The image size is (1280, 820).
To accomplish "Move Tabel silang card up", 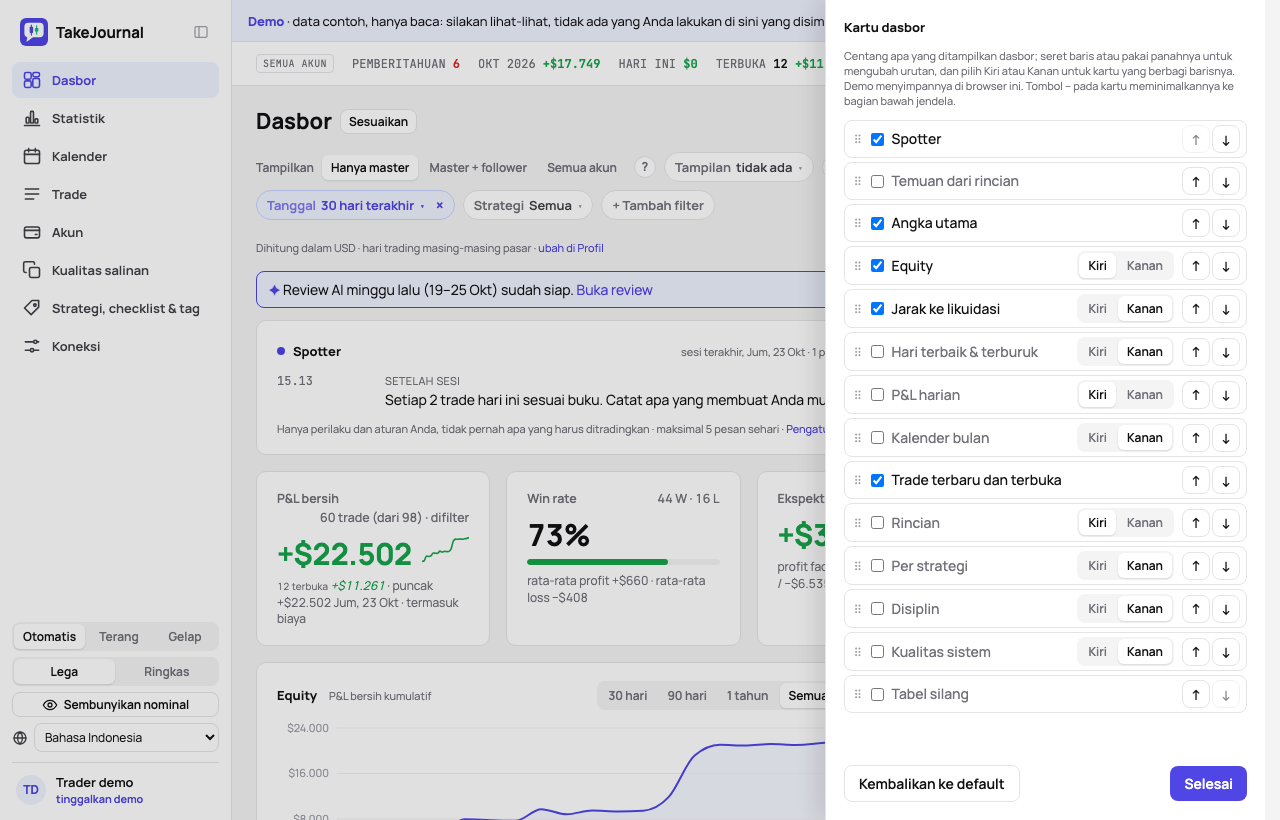I will pyautogui.click(x=1196, y=694).
